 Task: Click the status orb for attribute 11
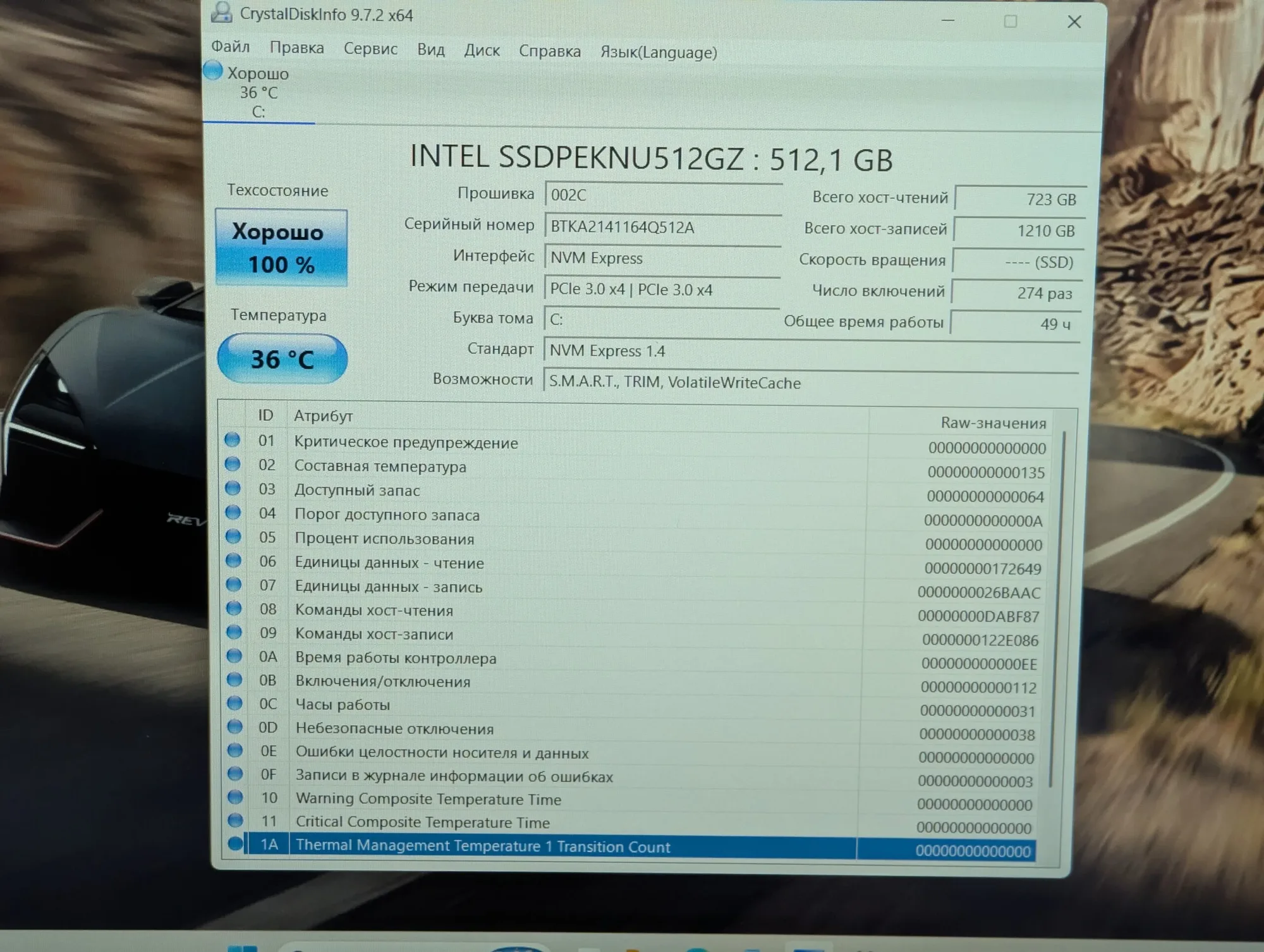click(x=235, y=820)
